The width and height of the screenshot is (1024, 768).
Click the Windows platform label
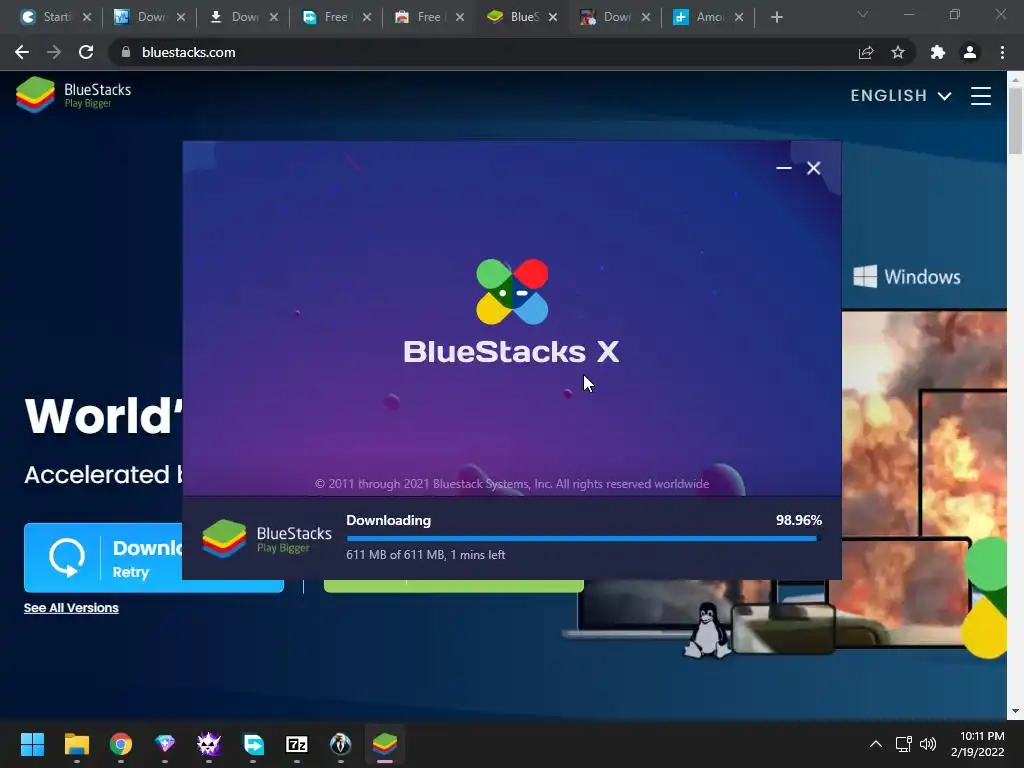907,277
